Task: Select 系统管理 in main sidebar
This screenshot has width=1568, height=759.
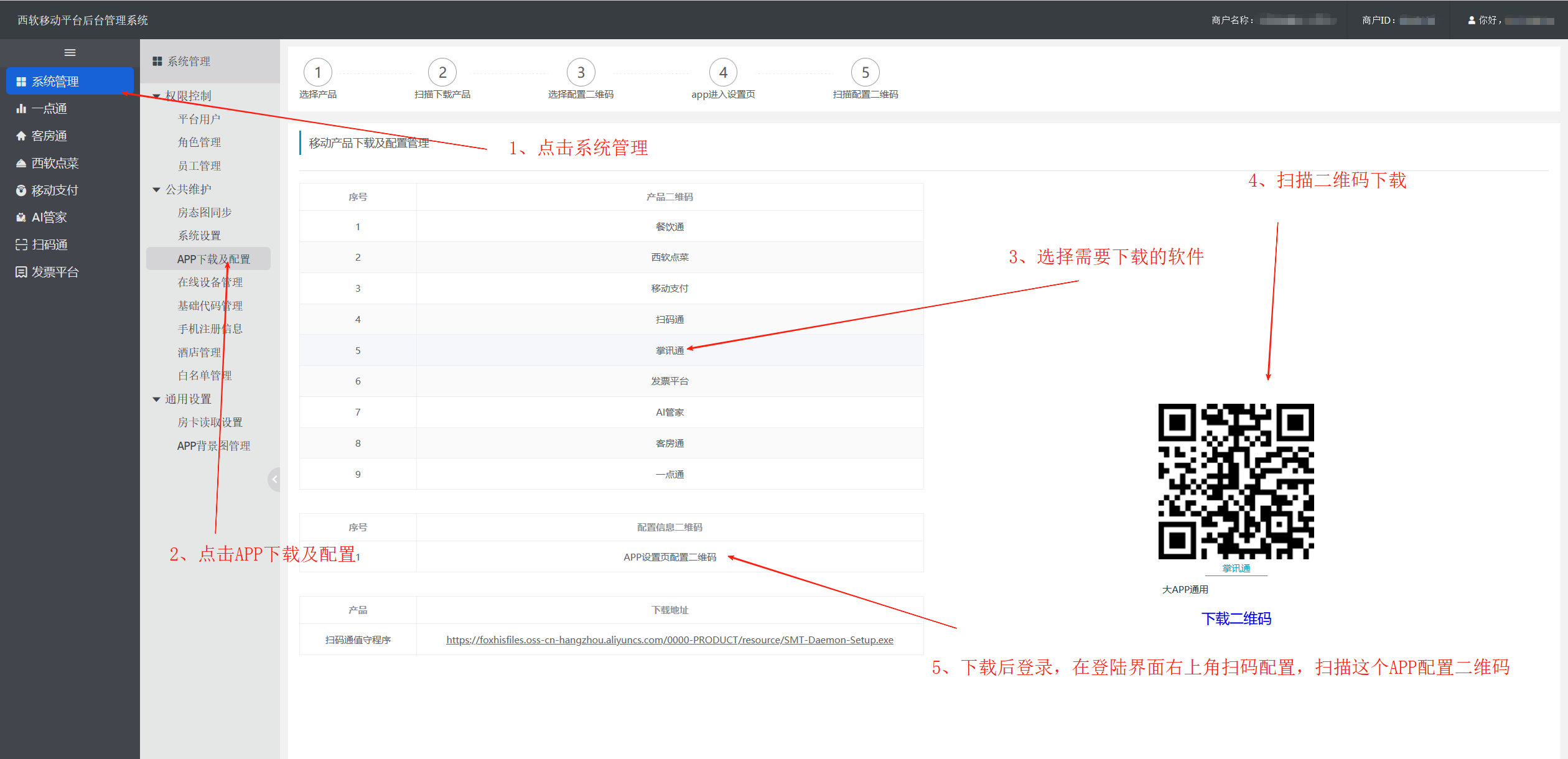Action: point(70,81)
